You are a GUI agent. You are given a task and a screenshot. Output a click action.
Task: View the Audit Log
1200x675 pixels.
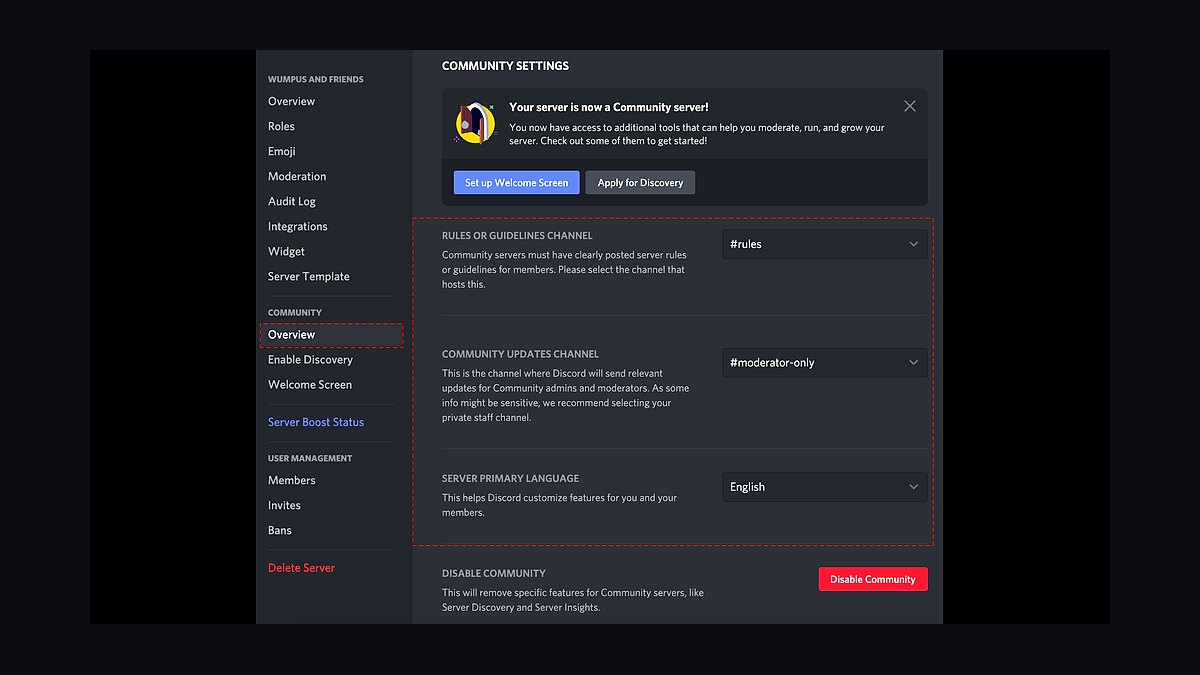pos(292,201)
